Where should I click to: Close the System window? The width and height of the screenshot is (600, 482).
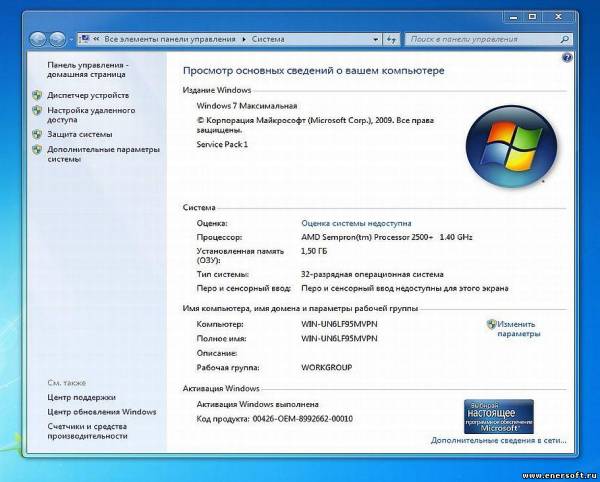558,17
